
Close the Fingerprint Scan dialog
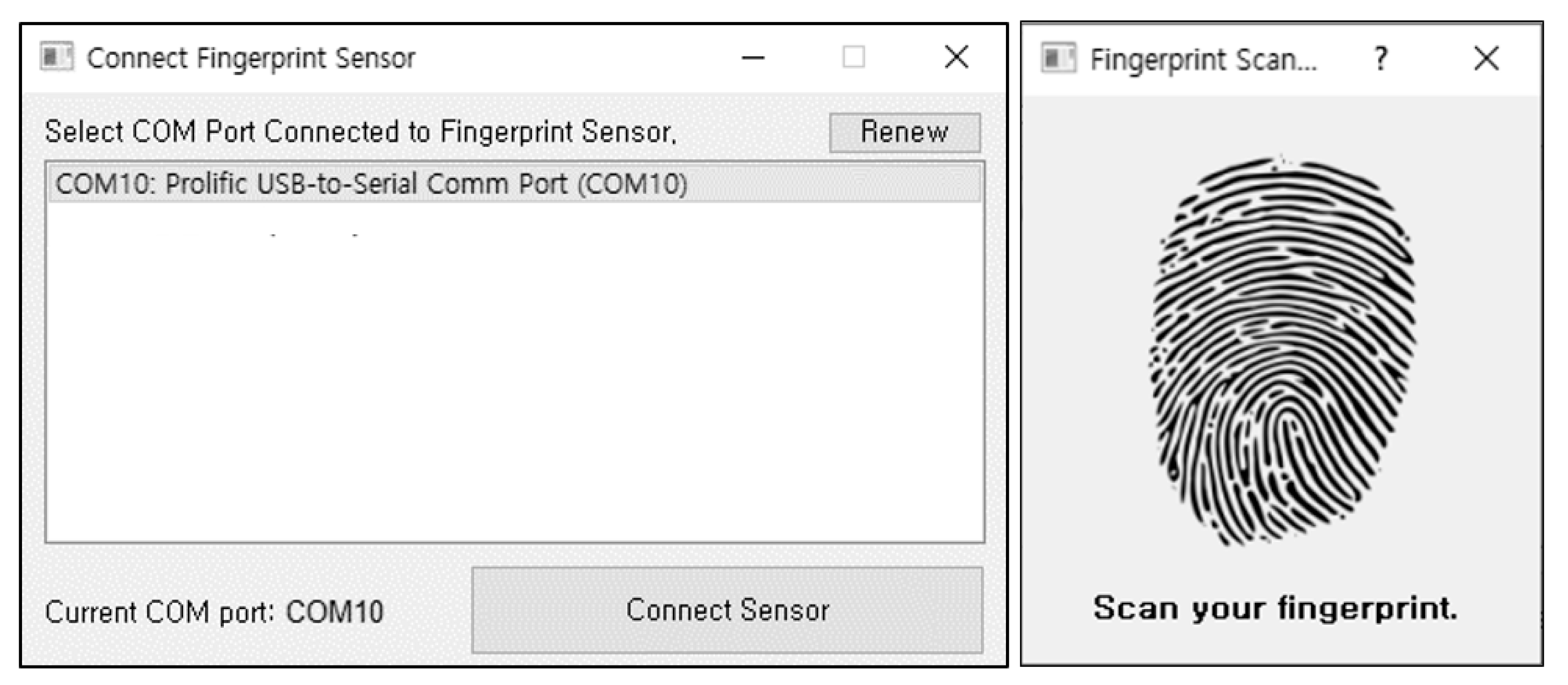click(1487, 59)
